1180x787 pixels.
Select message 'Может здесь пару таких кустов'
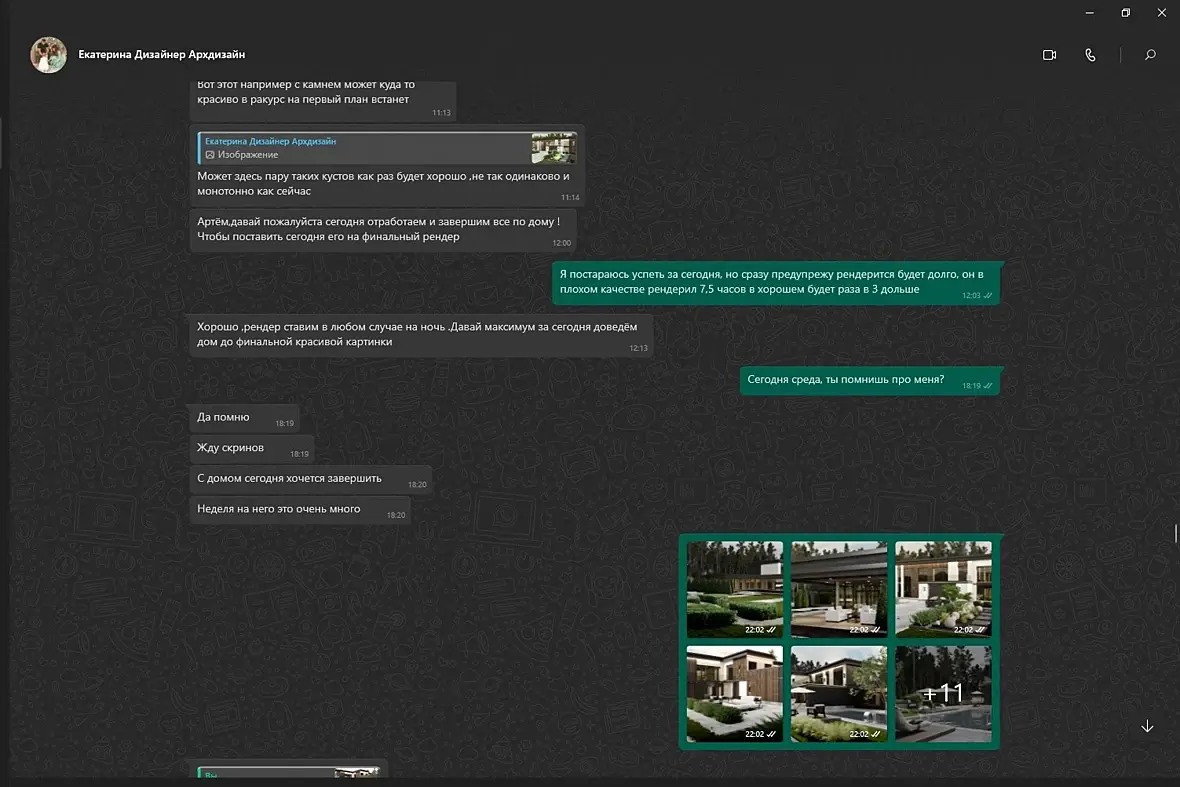point(387,166)
